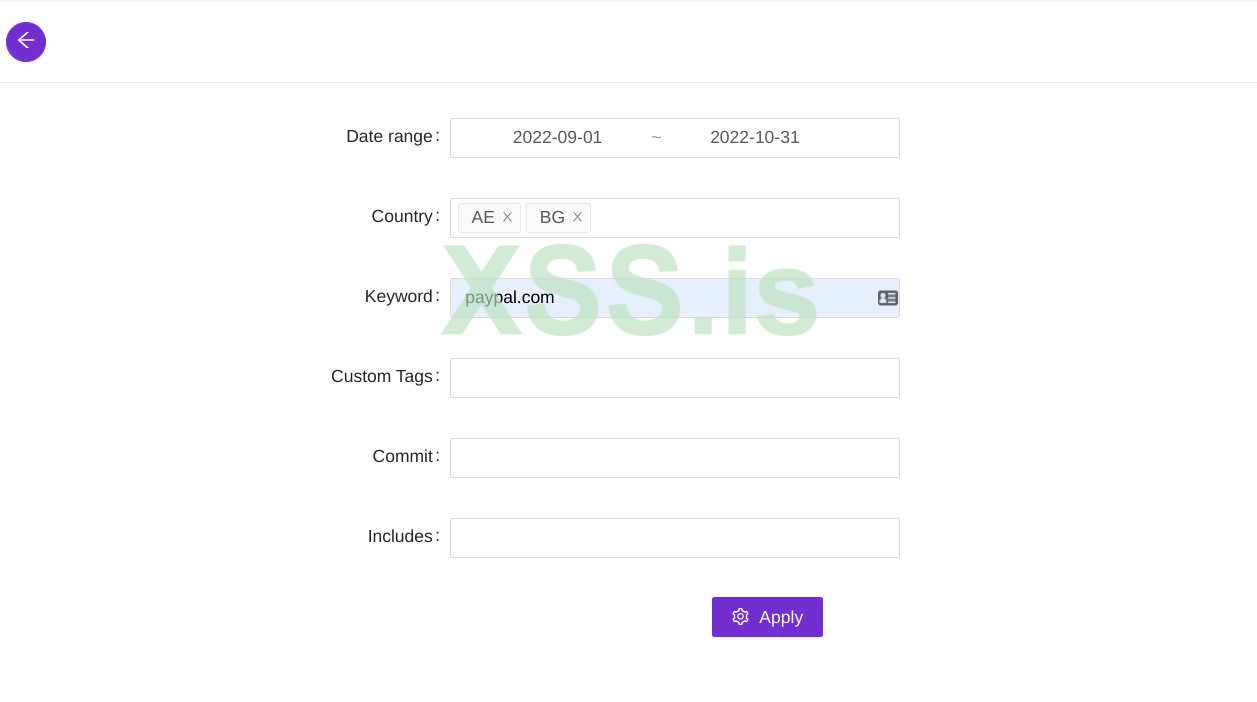Click the Date range label
Screen dimensions: 1257x702
coord(389,136)
